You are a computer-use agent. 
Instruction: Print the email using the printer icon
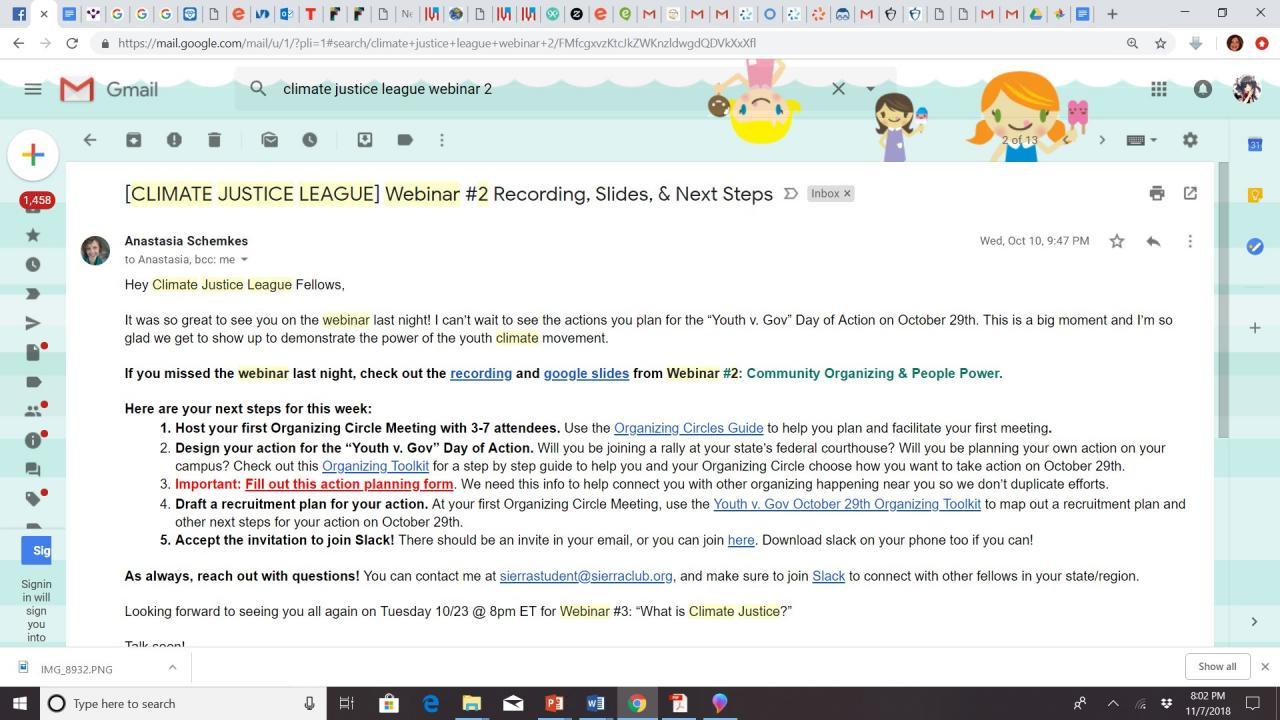1157,193
